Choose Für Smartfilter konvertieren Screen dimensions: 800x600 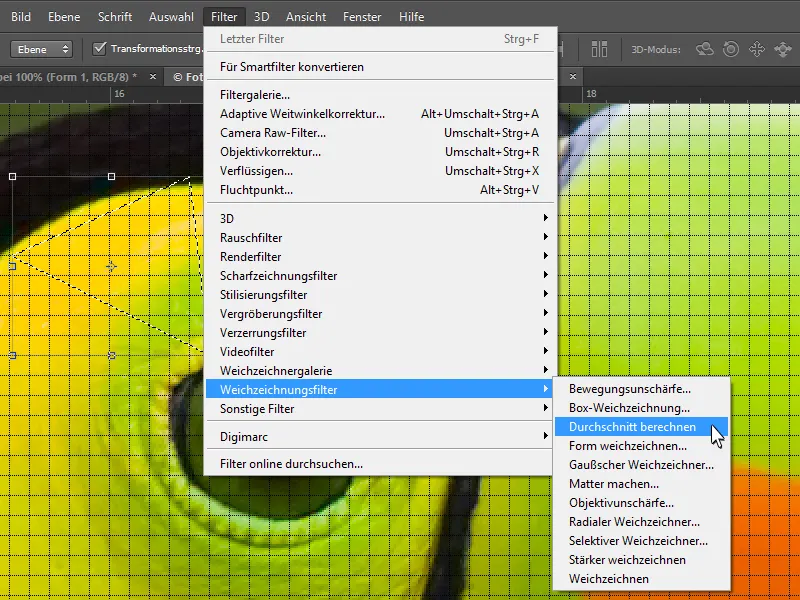[x=380, y=67]
